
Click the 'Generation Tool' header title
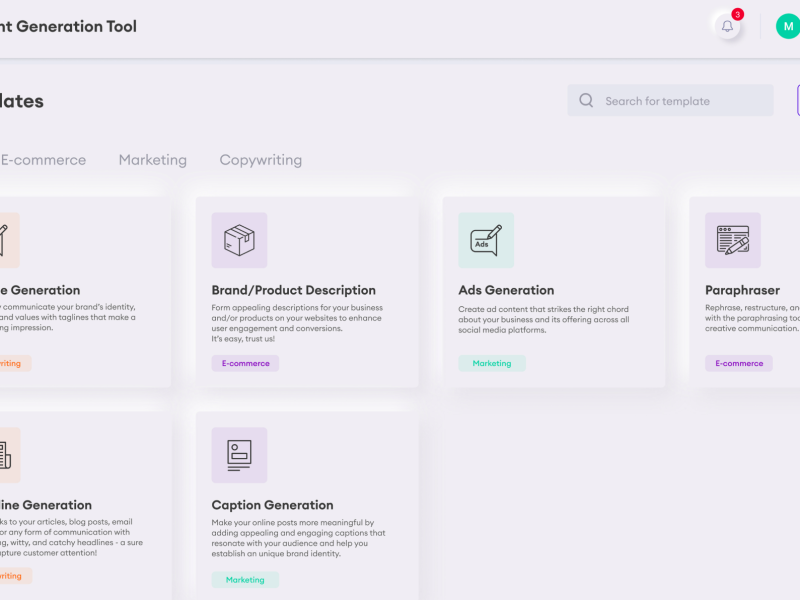pos(77,27)
